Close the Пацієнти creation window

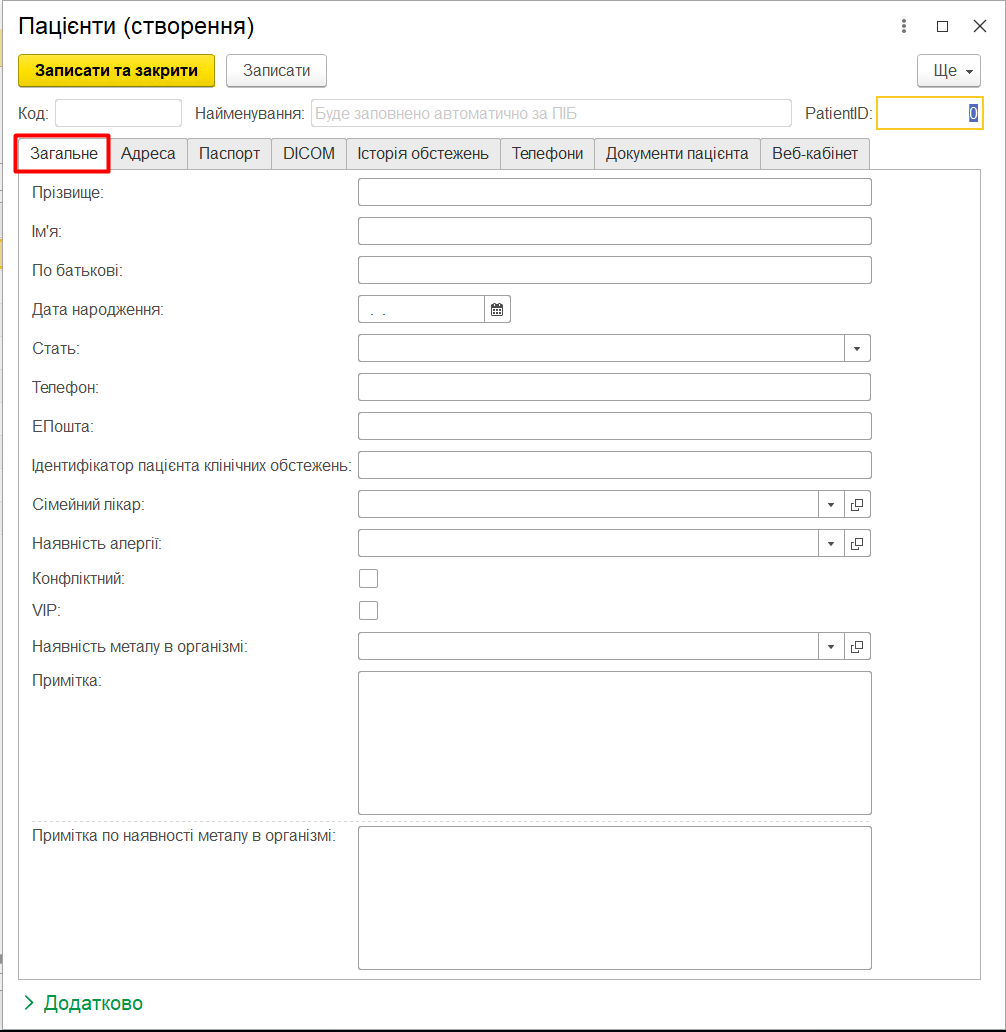point(979,27)
